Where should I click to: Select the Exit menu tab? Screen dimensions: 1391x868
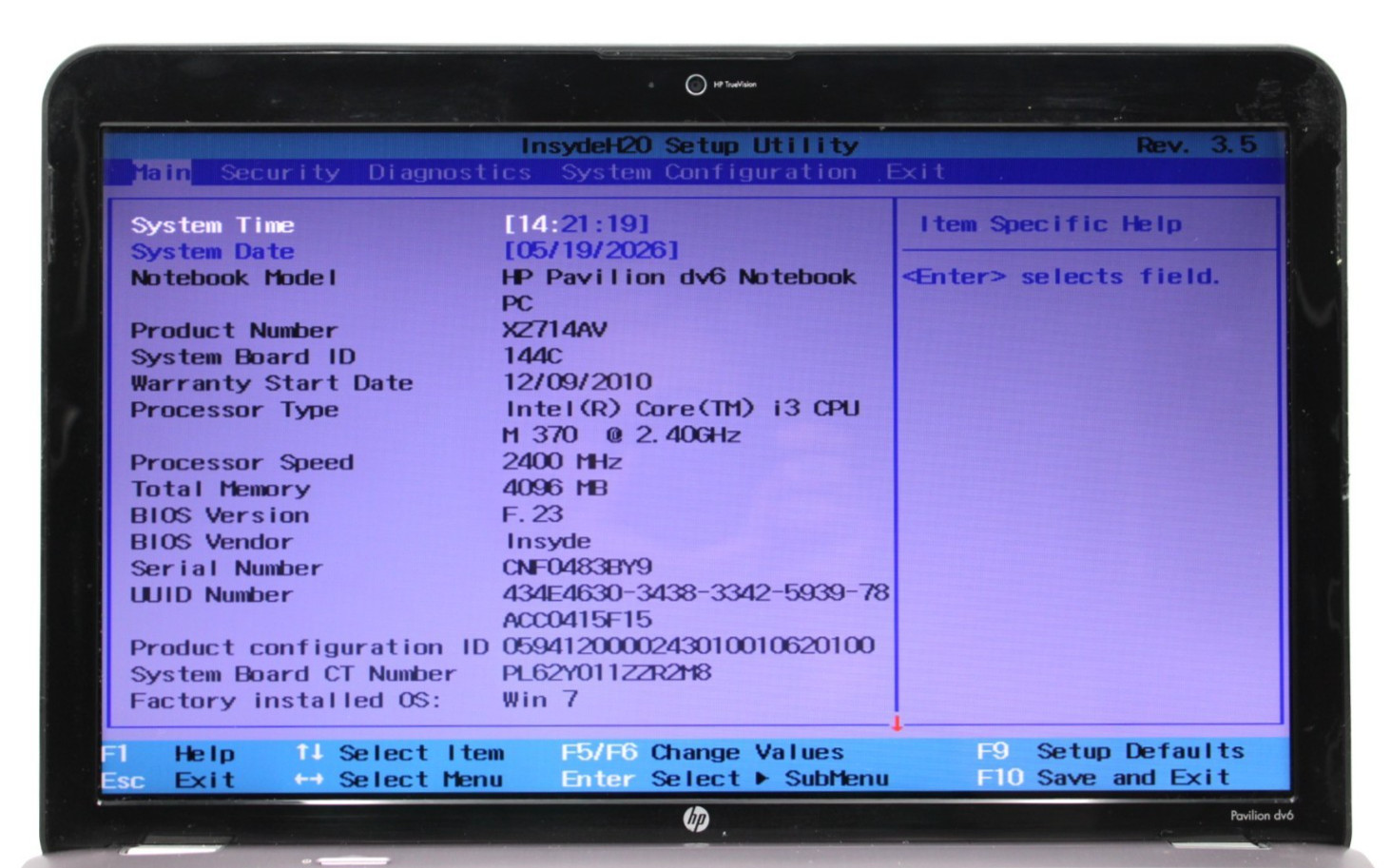pos(915,172)
